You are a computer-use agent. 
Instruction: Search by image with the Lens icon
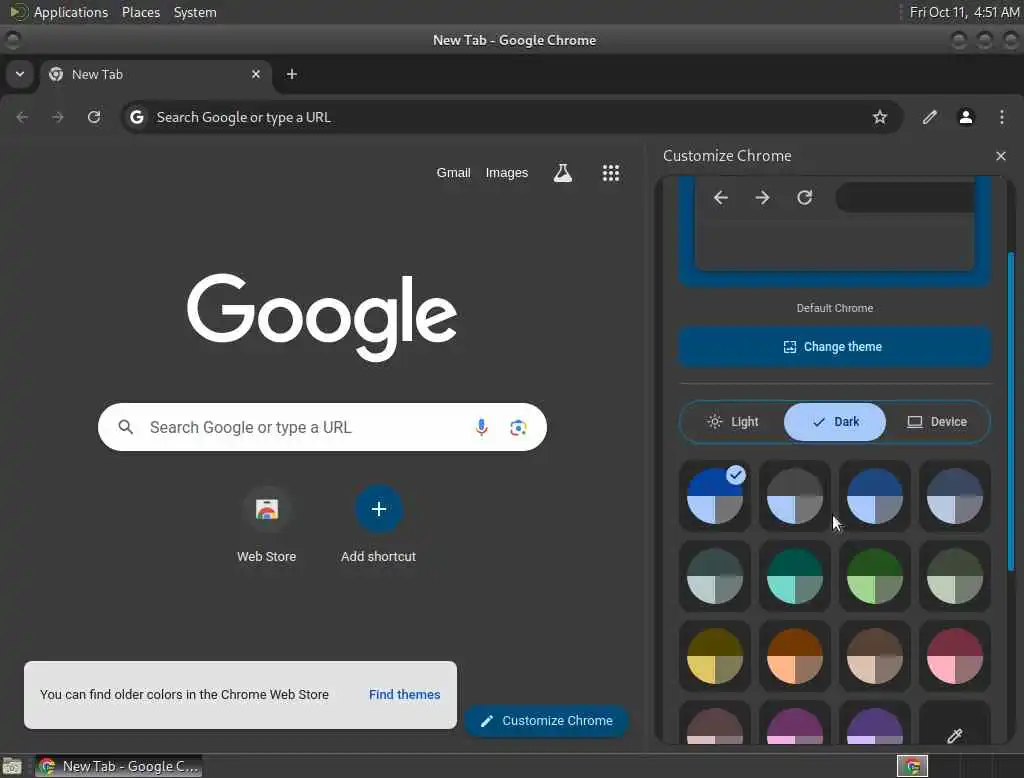coord(518,427)
